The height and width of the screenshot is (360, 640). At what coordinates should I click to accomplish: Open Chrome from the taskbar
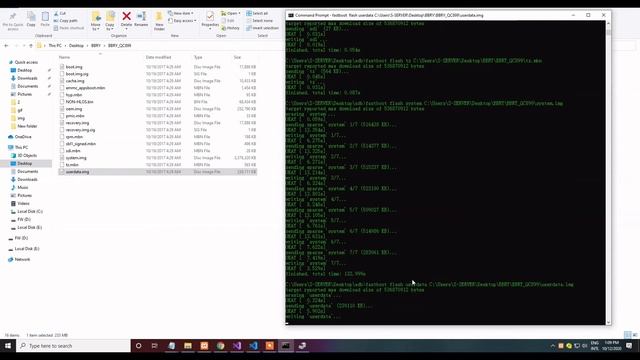220,346
